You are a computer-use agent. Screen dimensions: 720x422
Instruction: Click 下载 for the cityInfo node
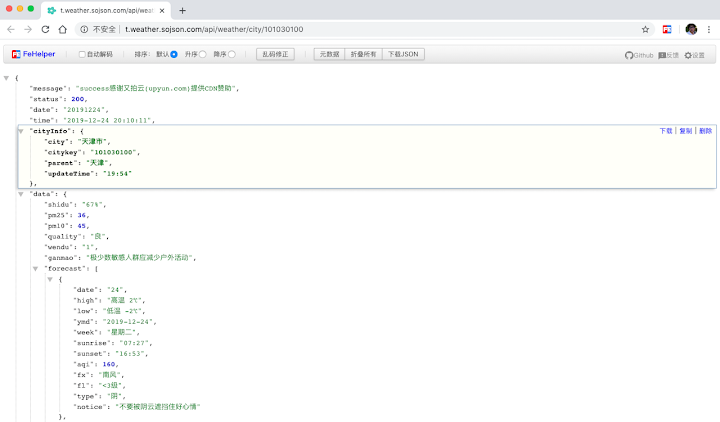pyautogui.click(x=666, y=131)
